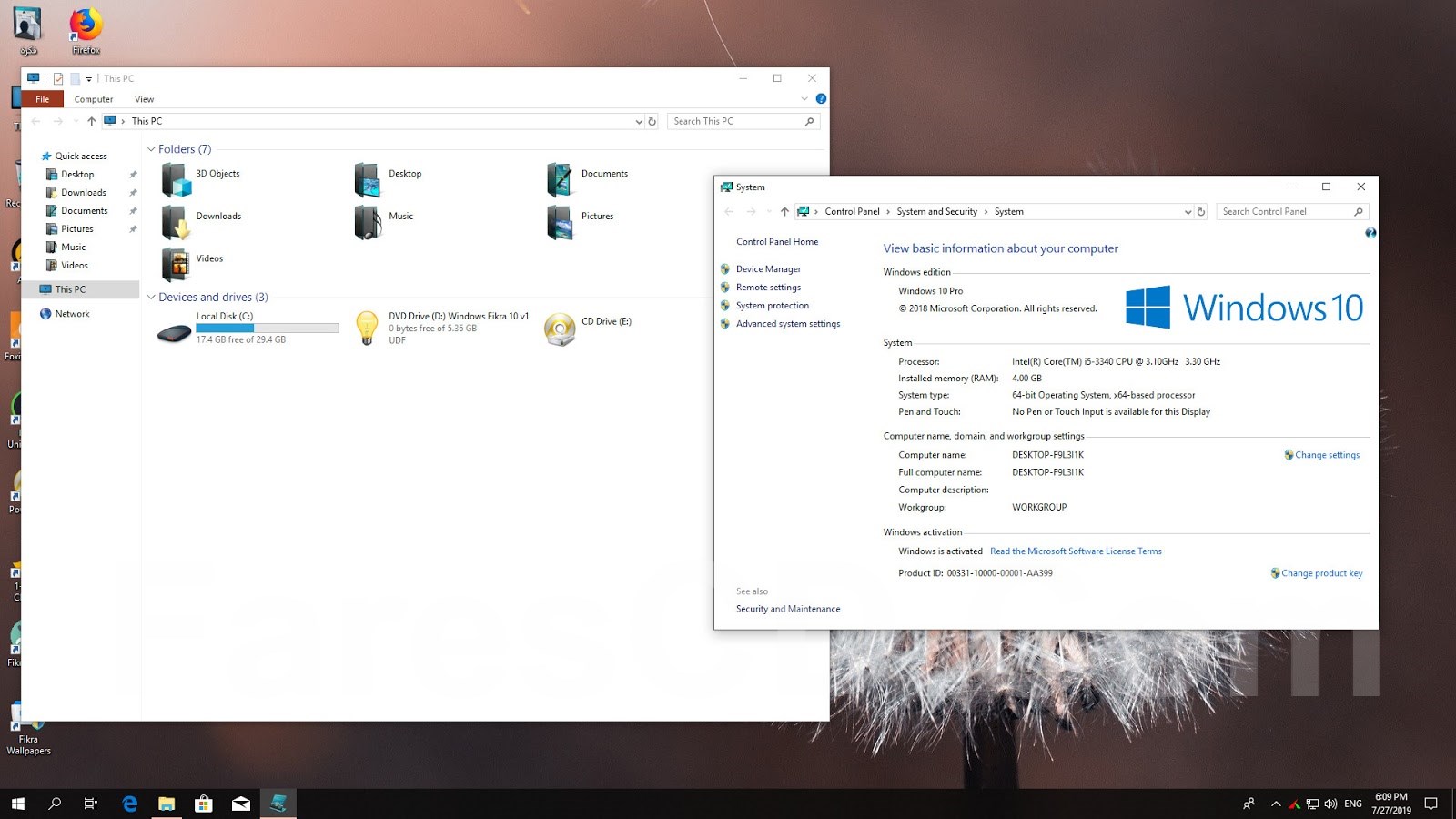Open Control Panel Home link

click(x=777, y=242)
